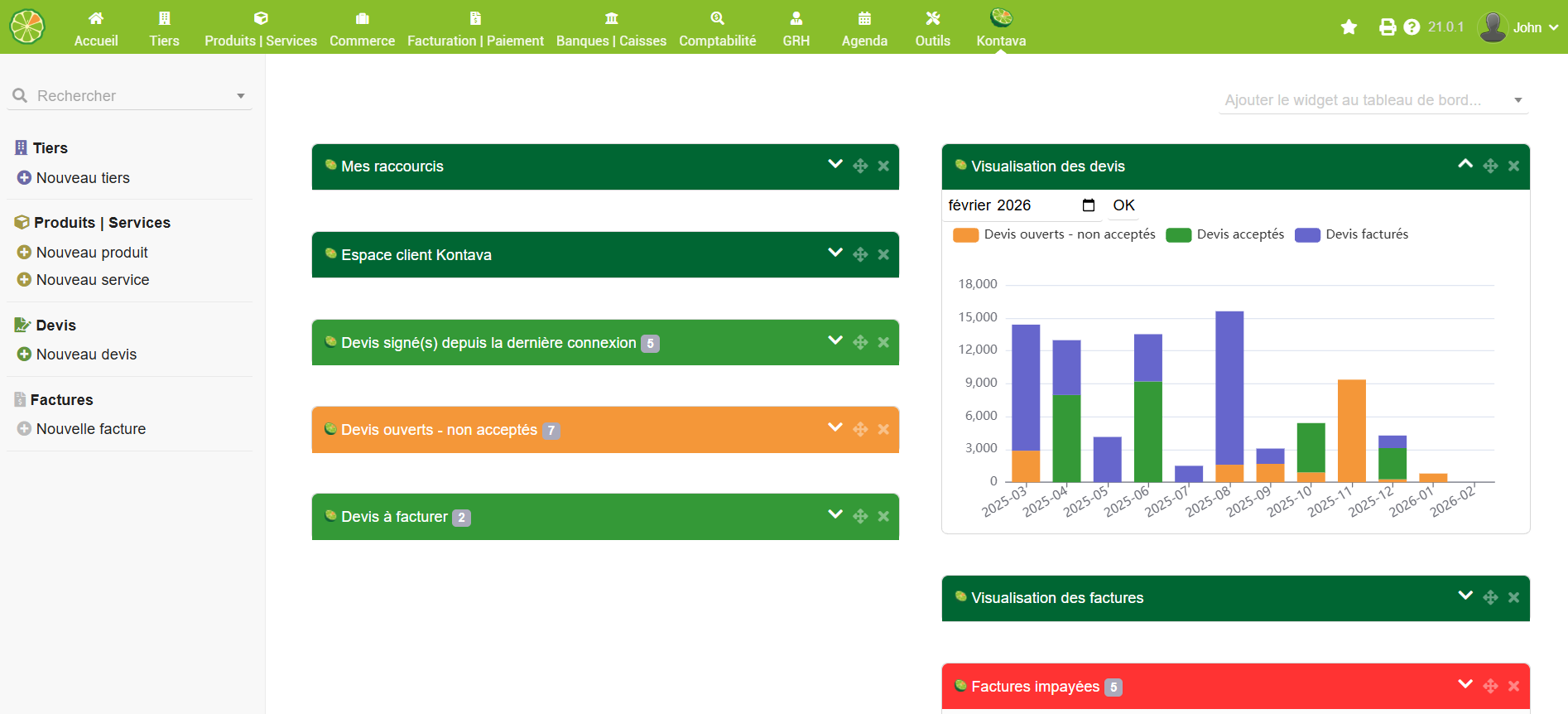Expand the Devis à facturer widget
Screen dimensions: 1568x714
click(835, 515)
